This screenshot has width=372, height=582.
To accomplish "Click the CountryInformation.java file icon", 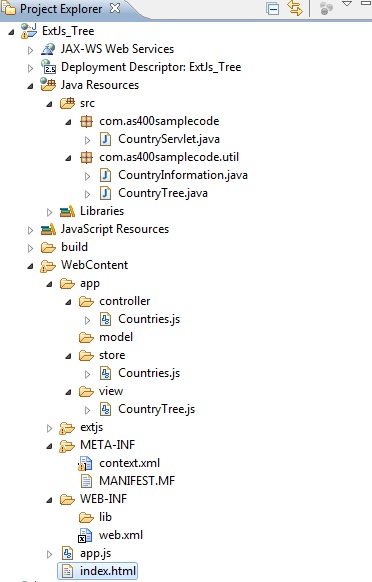I will (x=105, y=175).
